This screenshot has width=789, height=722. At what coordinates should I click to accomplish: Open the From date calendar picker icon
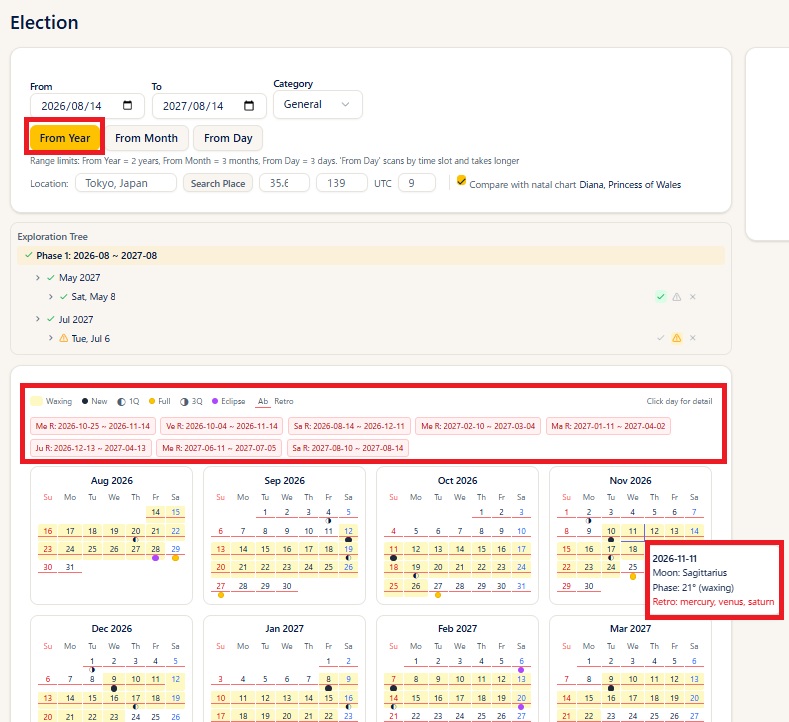click(x=127, y=105)
